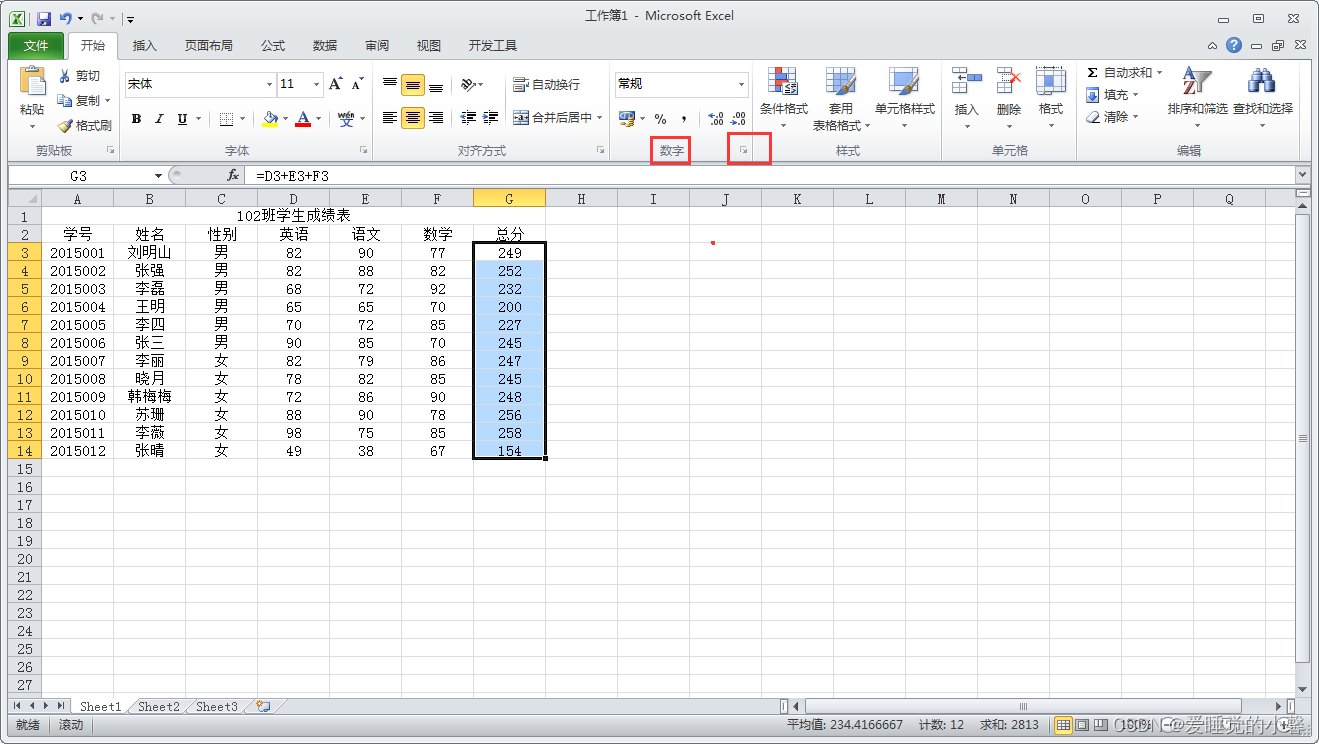Viewport: 1319px width, 744px height.
Task: Apply the red font color A
Action: click(304, 119)
